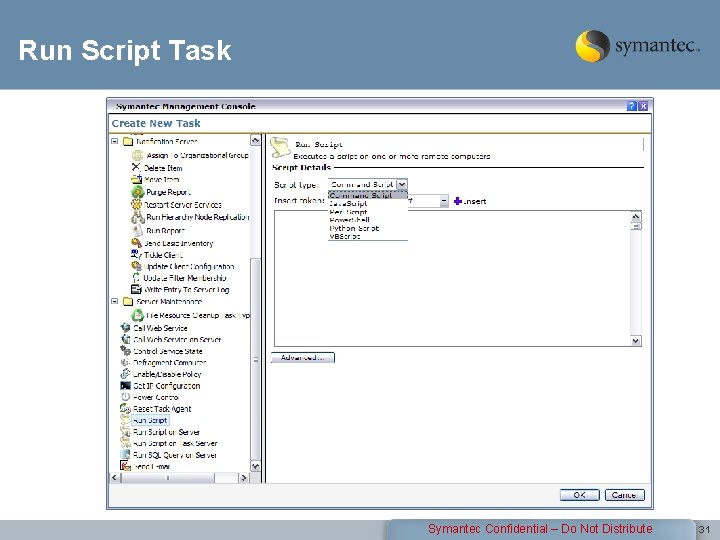Click the Cancel button
The width and height of the screenshot is (720, 540).
(624, 495)
